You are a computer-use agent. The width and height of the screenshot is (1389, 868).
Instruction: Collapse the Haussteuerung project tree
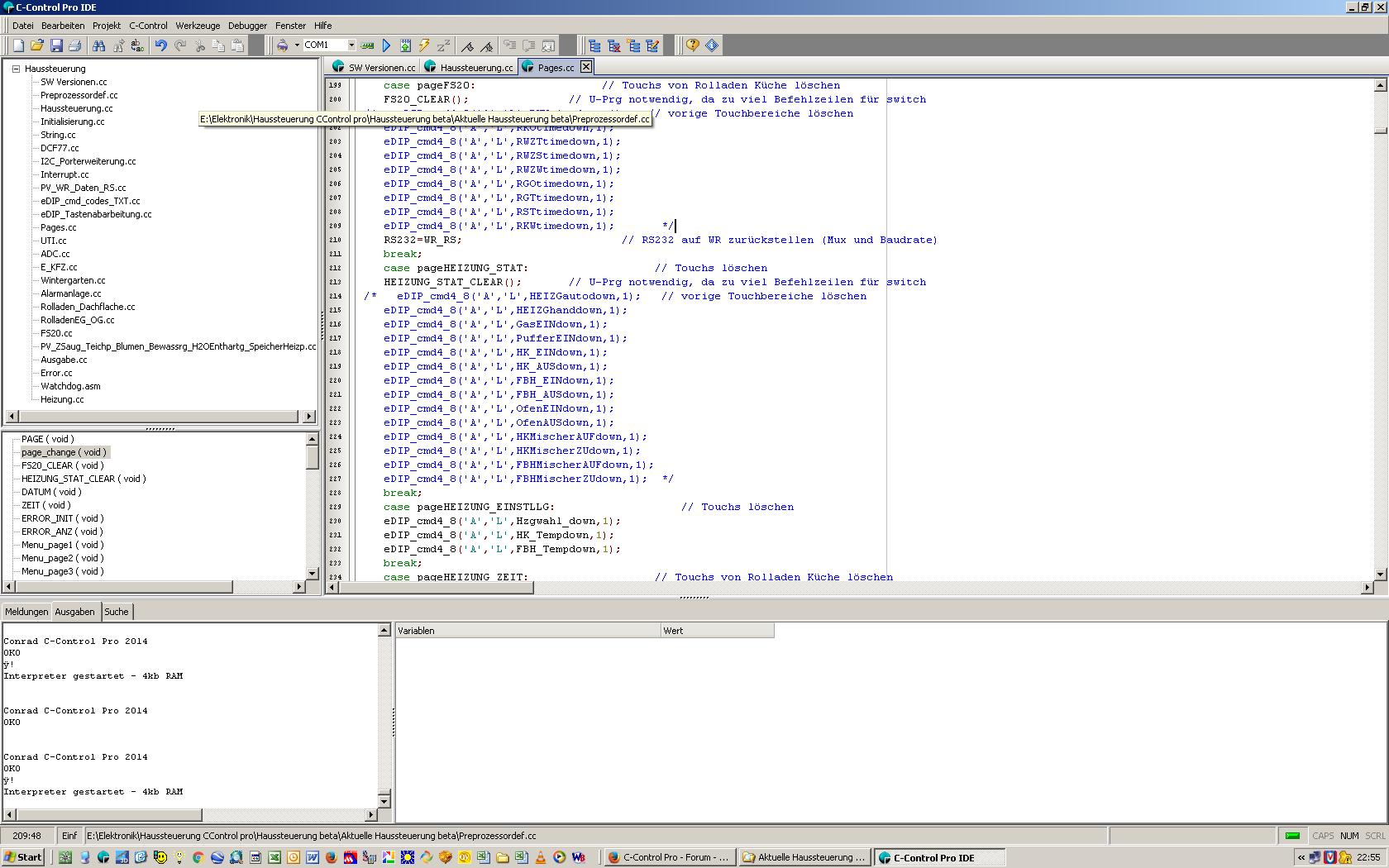16,69
